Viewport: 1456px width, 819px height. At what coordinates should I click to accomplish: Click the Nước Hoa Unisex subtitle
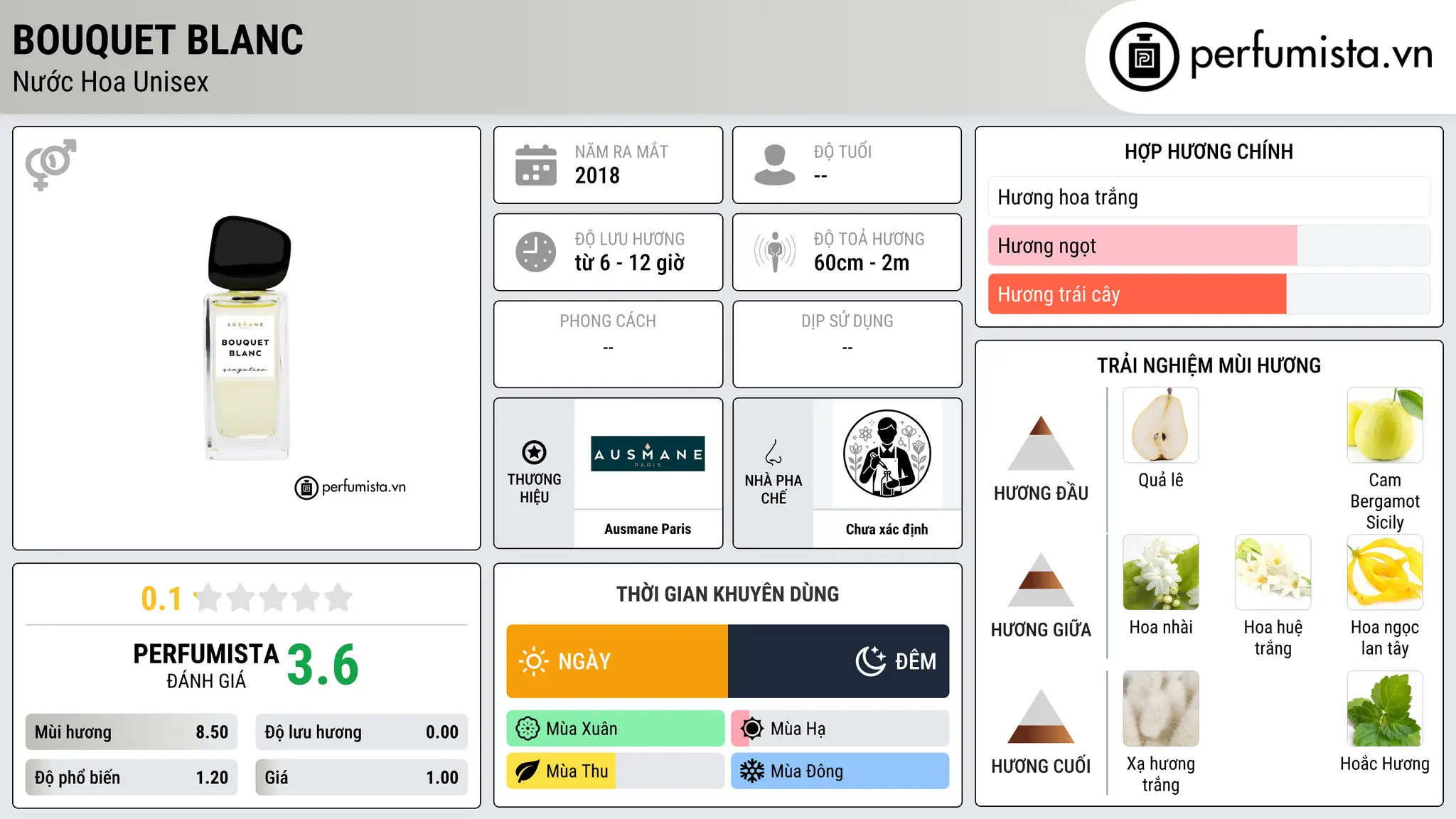click(110, 82)
